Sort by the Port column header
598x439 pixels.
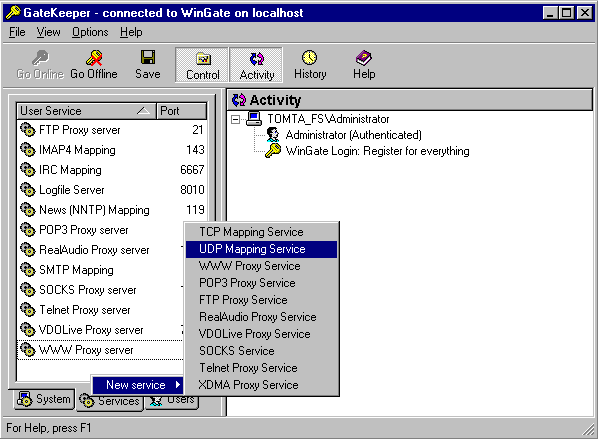point(182,111)
